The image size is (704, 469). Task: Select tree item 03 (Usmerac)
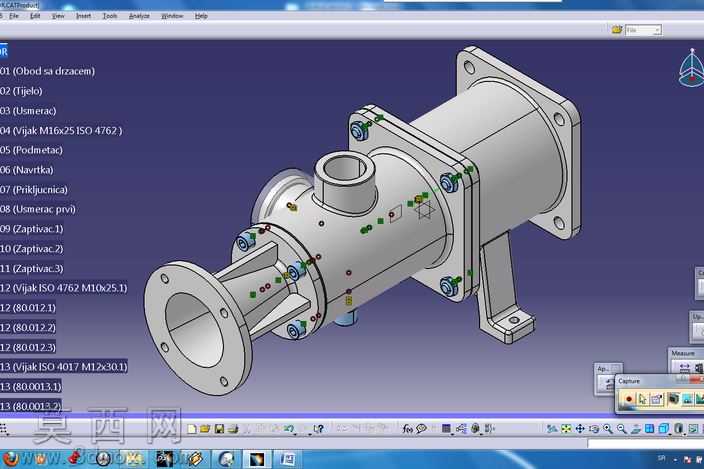tap(28, 110)
